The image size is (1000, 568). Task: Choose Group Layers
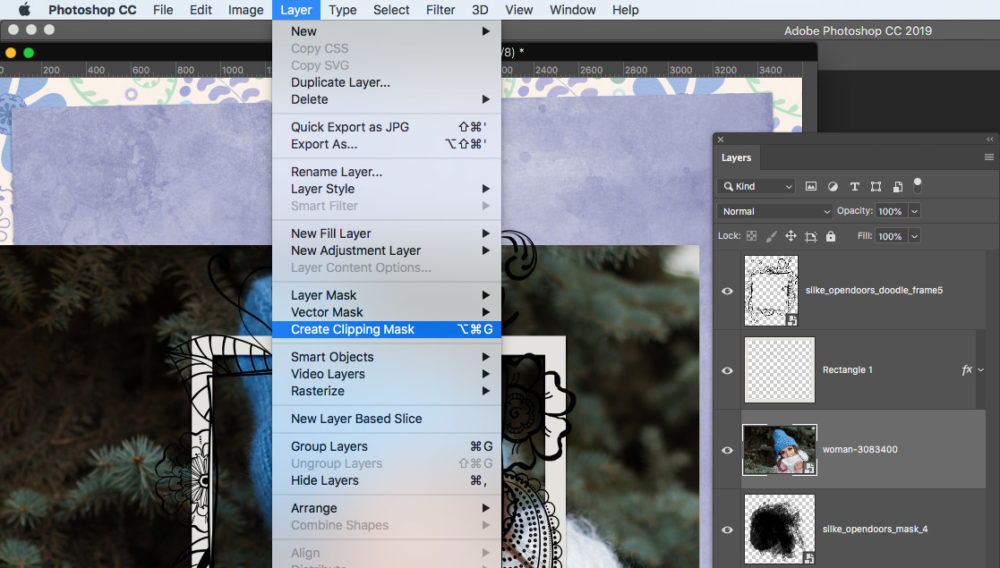tap(386, 446)
